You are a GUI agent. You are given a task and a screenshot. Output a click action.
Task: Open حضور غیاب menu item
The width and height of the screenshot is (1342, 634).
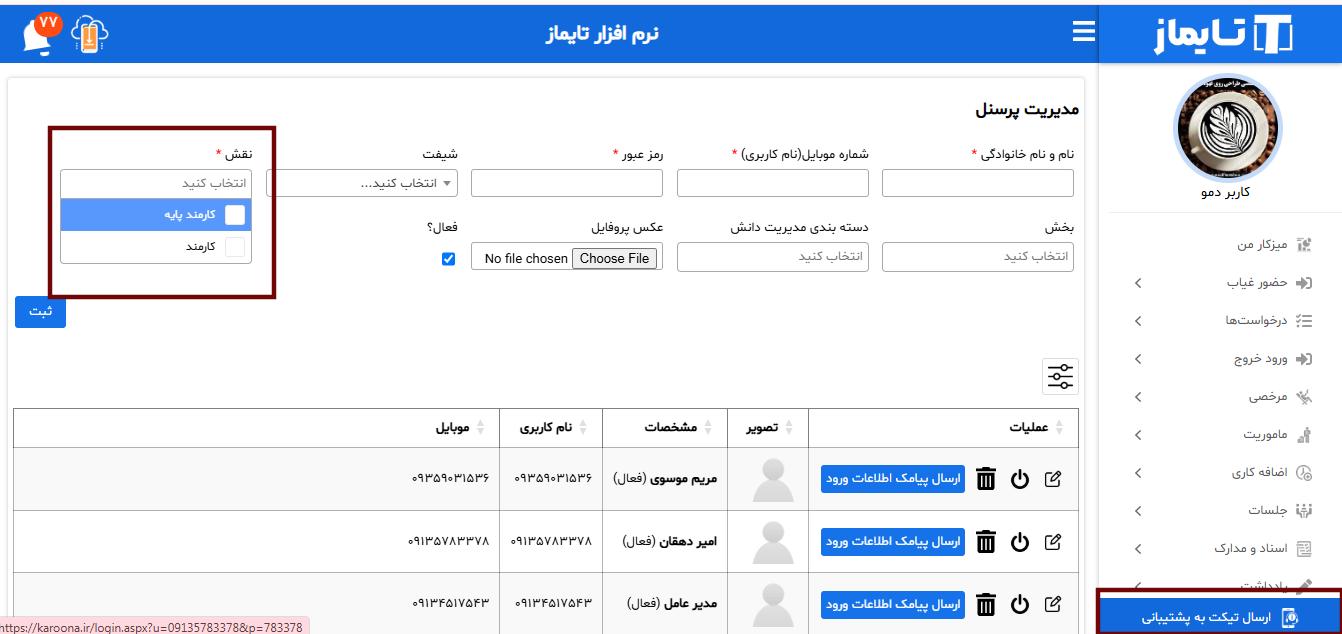pos(1255,283)
